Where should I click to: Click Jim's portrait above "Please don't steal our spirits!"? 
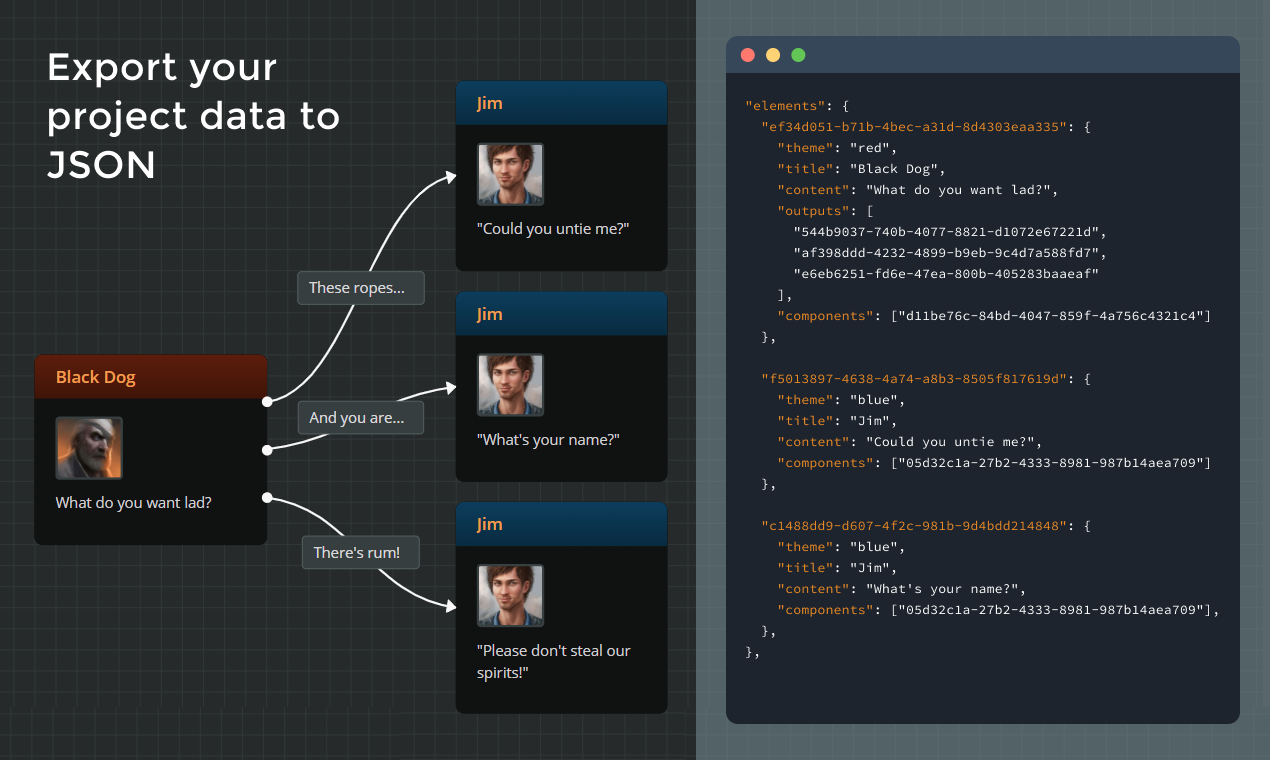pos(510,596)
